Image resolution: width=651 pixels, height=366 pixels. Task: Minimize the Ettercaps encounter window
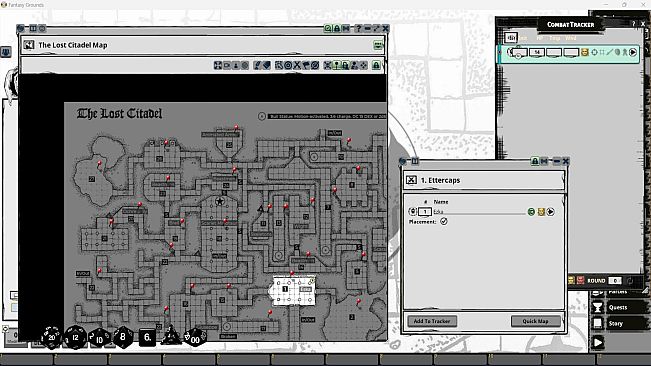pyautogui.click(x=557, y=161)
